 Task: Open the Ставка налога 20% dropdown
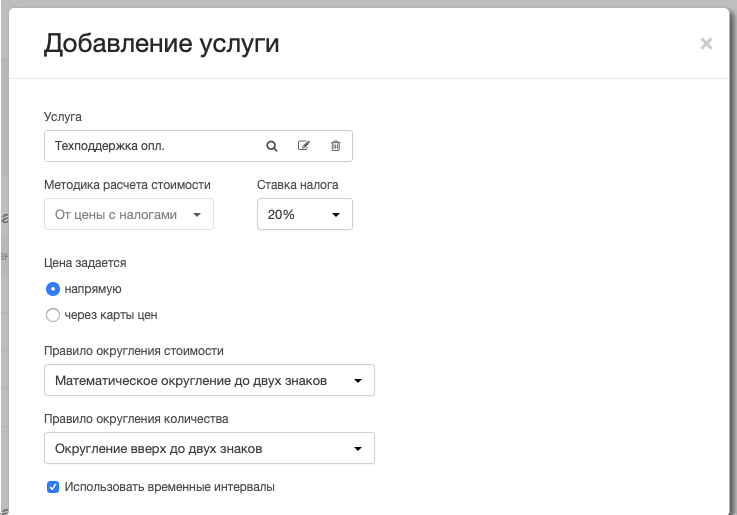coord(305,214)
